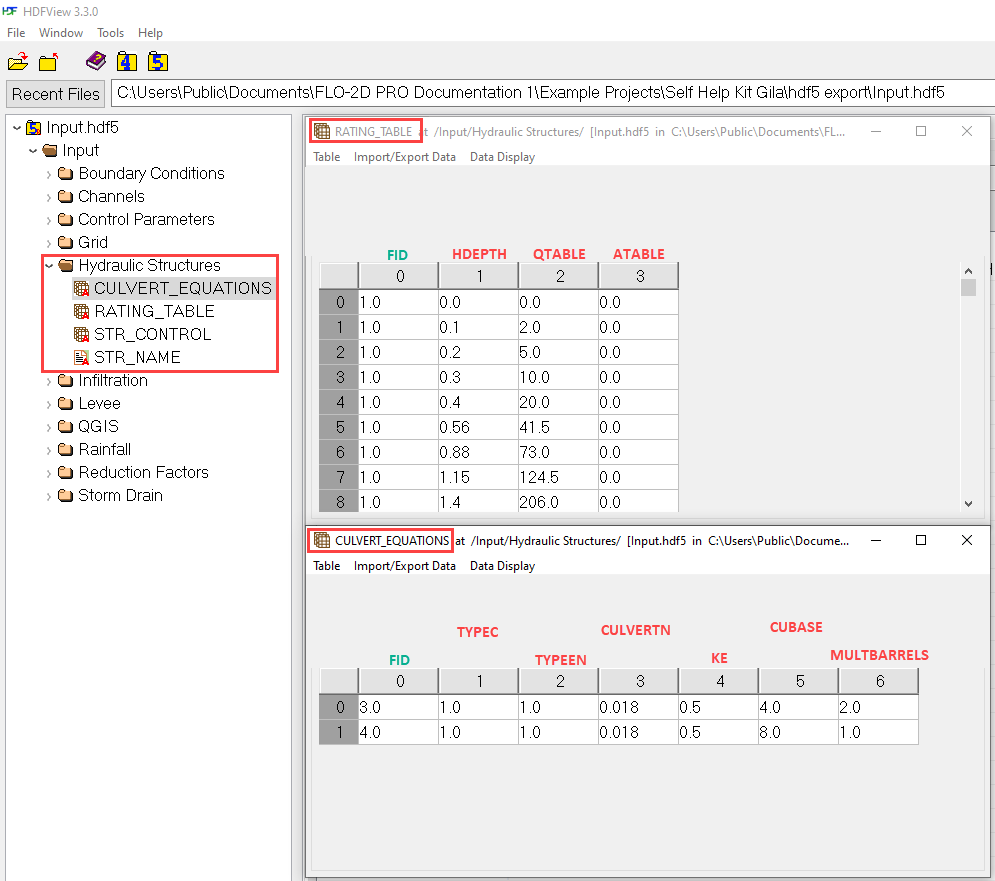The height and width of the screenshot is (881, 995).
Task: Open Import/Export Data menu in RATING_TABLE window
Action: (x=404, y=157)
